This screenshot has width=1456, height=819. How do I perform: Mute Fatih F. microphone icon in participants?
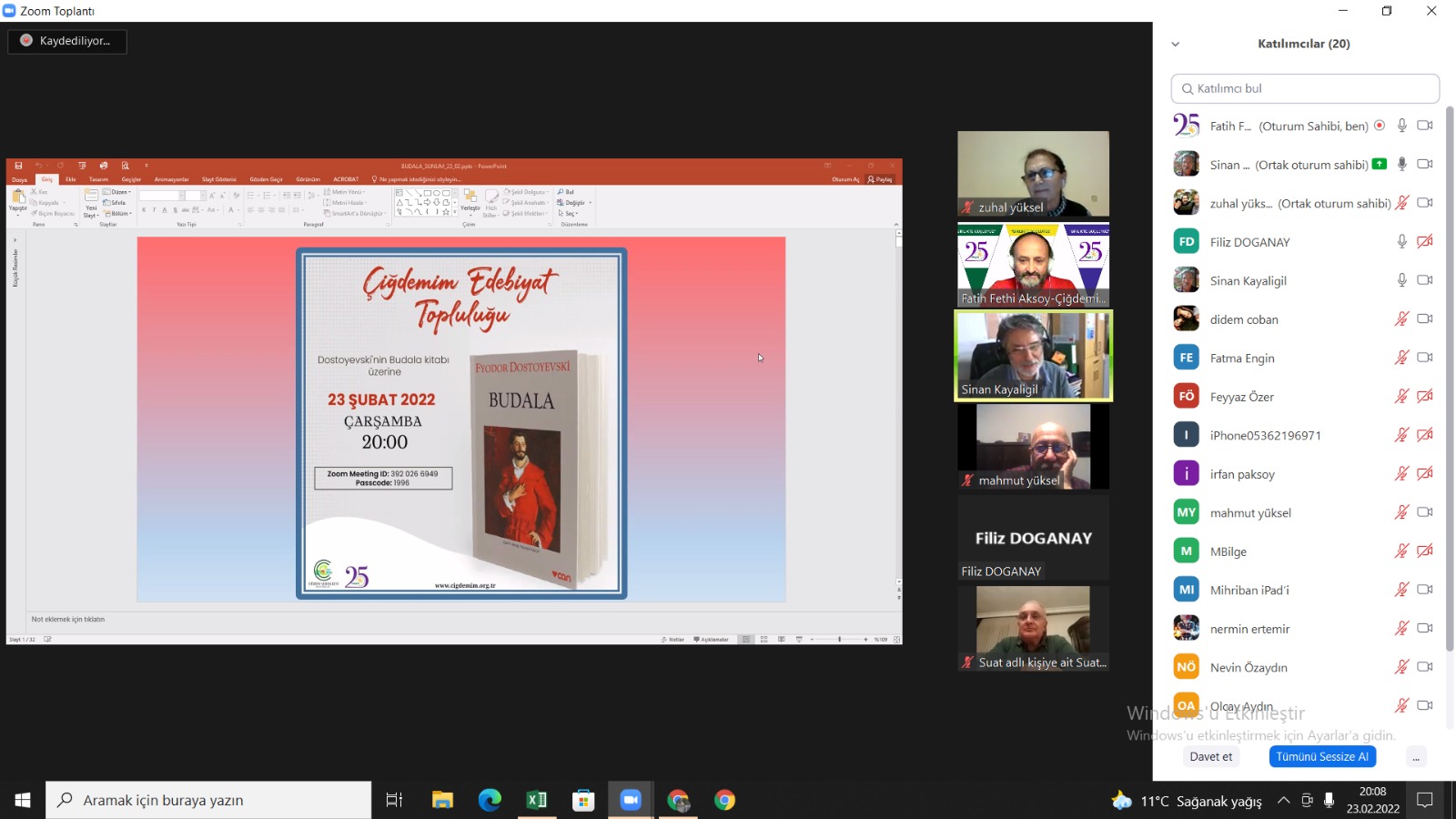click(x=1402, y=126)
